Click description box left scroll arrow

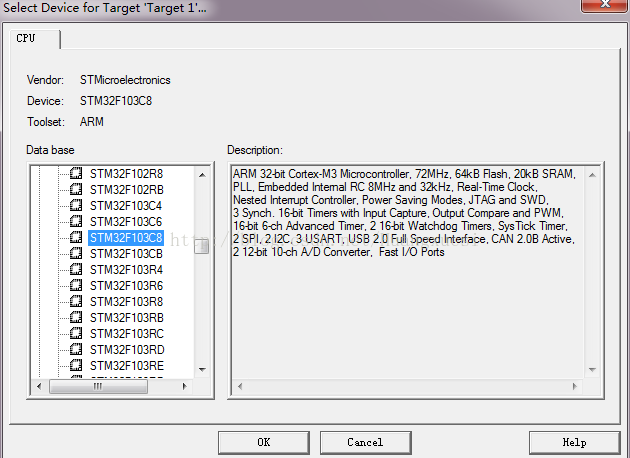(240, 386)
